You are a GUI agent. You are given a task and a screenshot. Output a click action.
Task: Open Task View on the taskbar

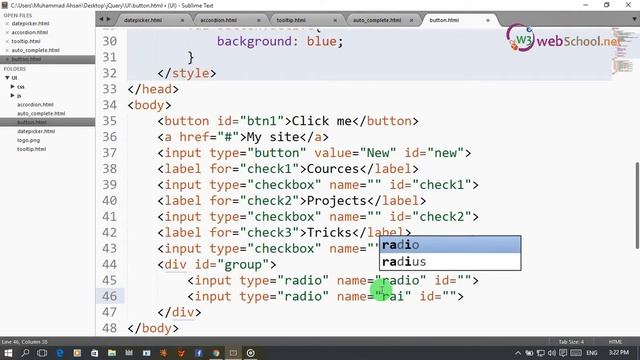pos(42,353)
